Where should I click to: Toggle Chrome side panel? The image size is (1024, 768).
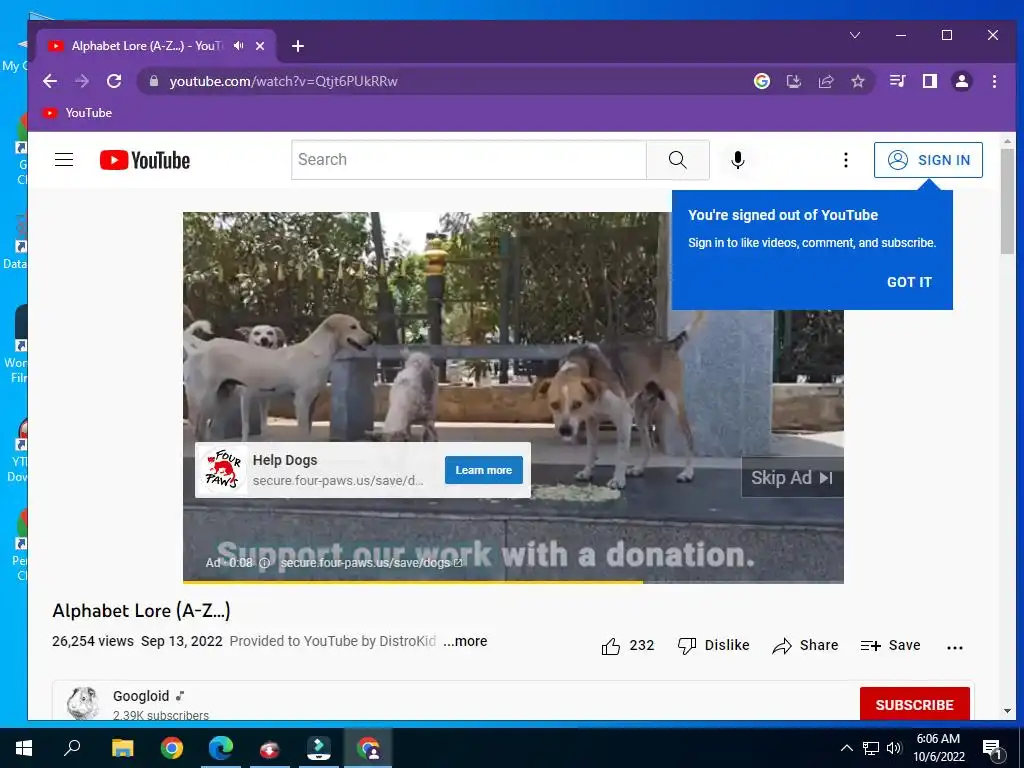930,81
